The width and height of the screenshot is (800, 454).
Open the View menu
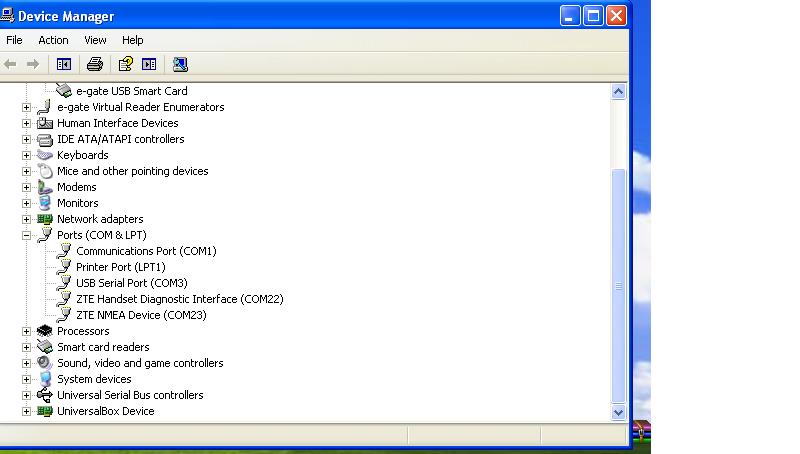95,40
